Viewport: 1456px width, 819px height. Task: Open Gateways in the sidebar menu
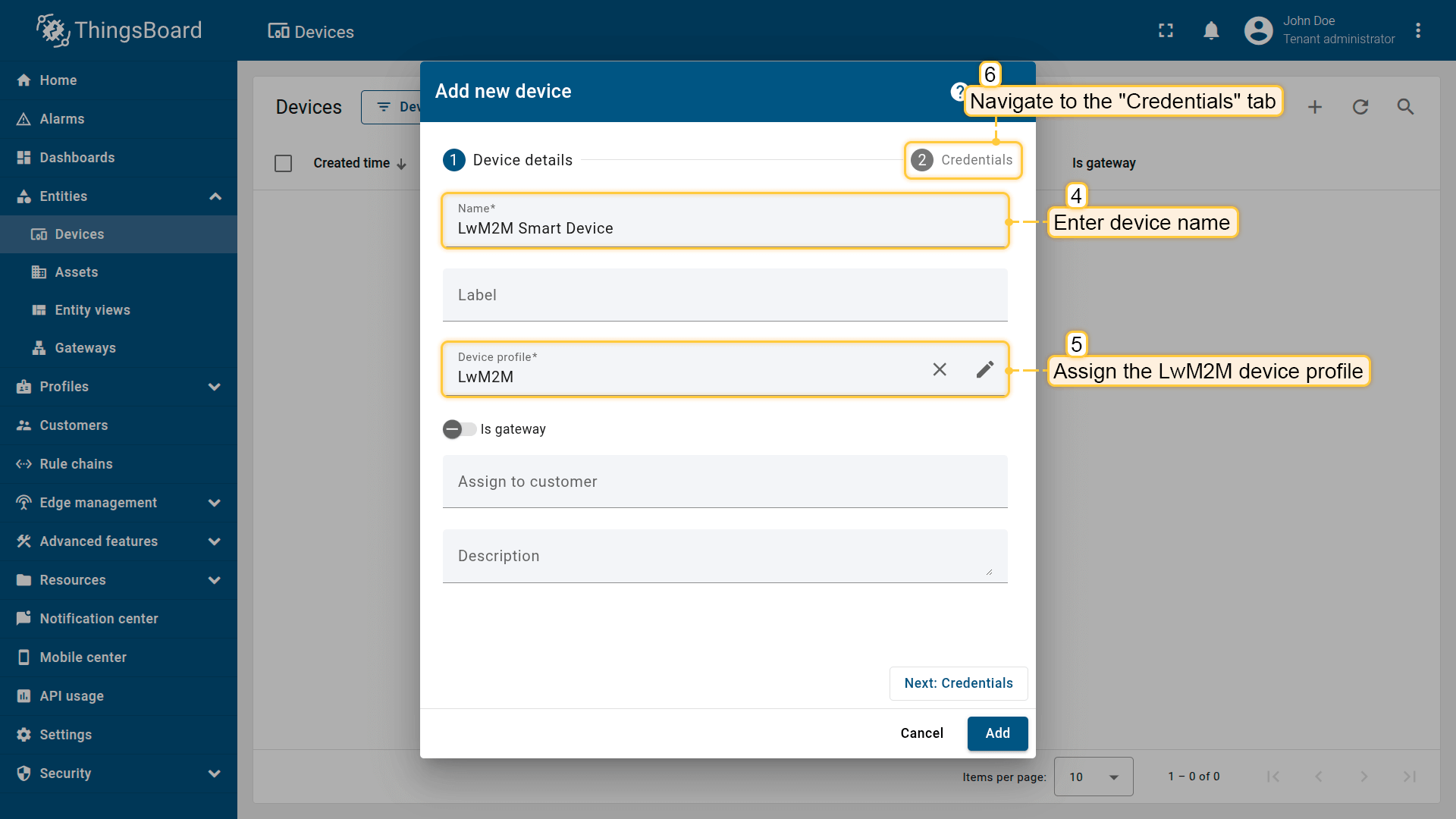85,348
